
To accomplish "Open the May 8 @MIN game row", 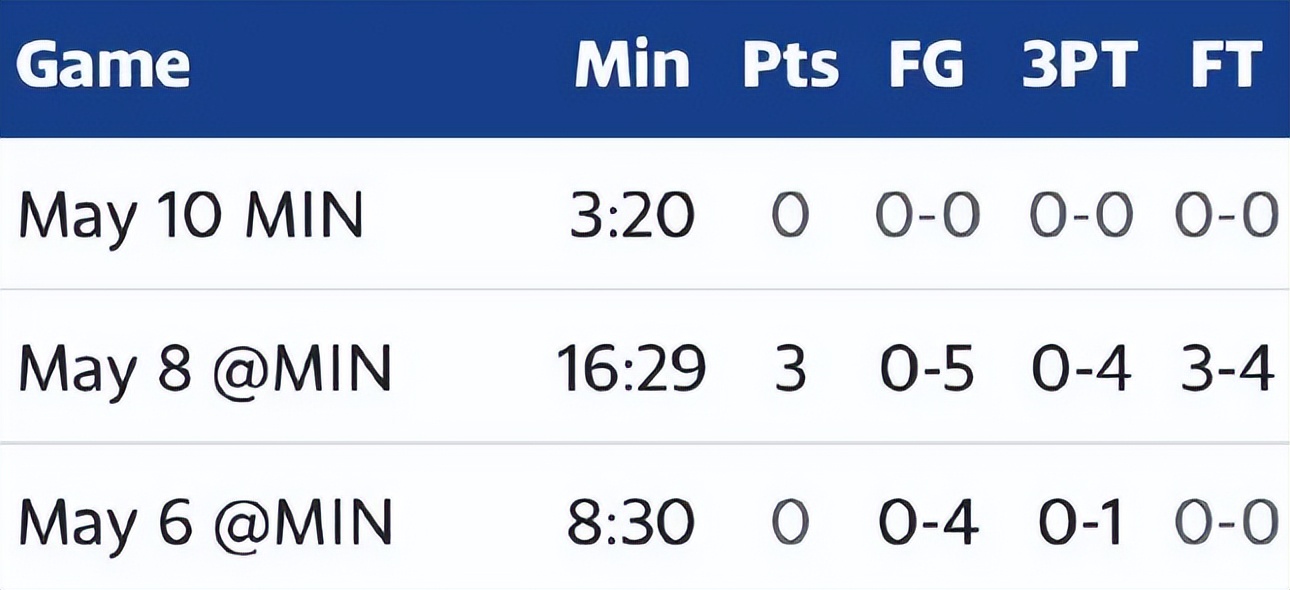I will (645, 367).
